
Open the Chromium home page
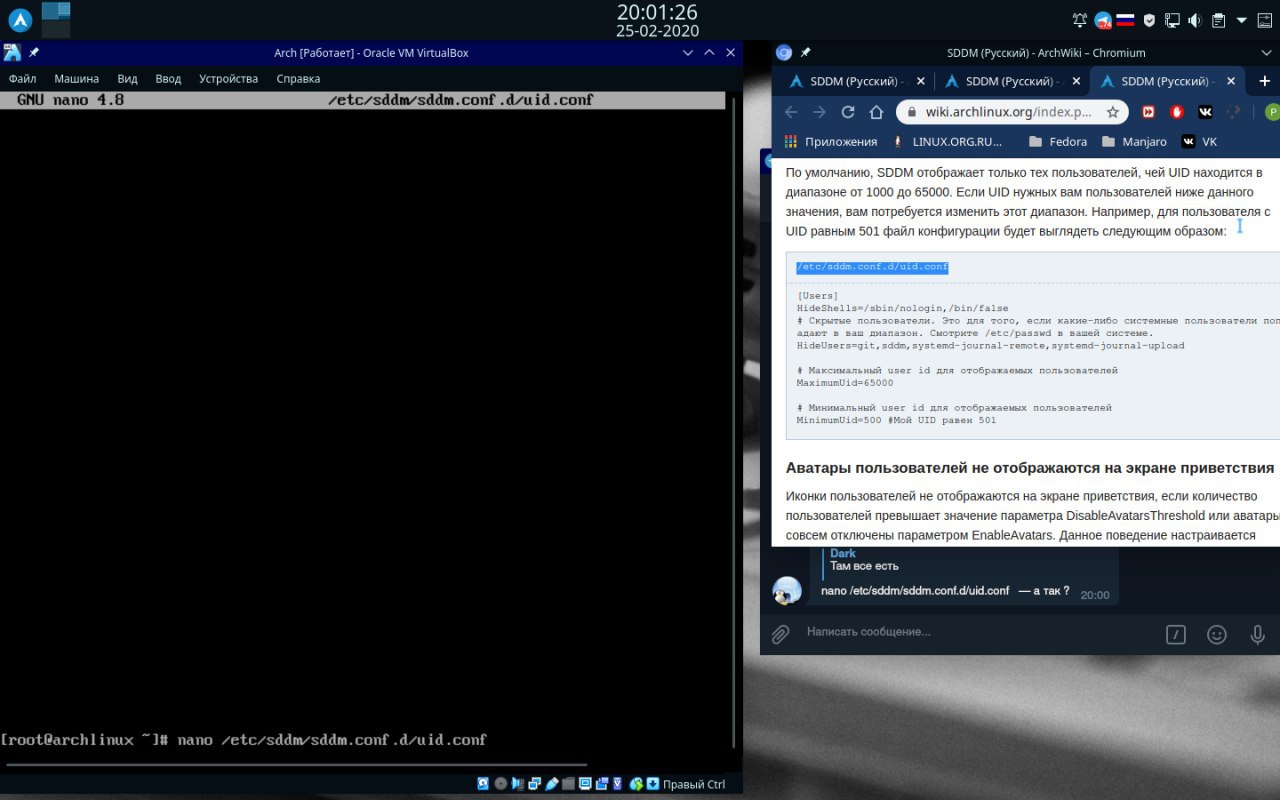click(876, 112)
